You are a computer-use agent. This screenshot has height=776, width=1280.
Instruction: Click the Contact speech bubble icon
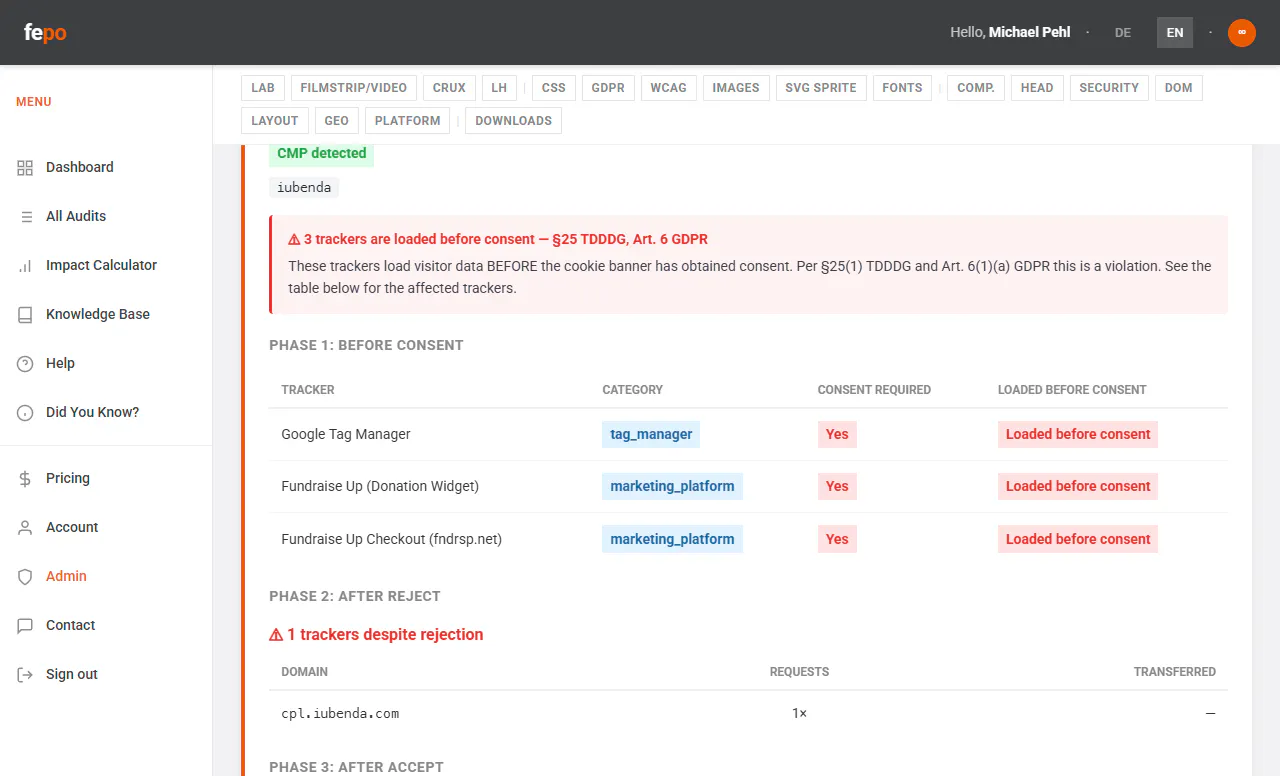point(25,626)
